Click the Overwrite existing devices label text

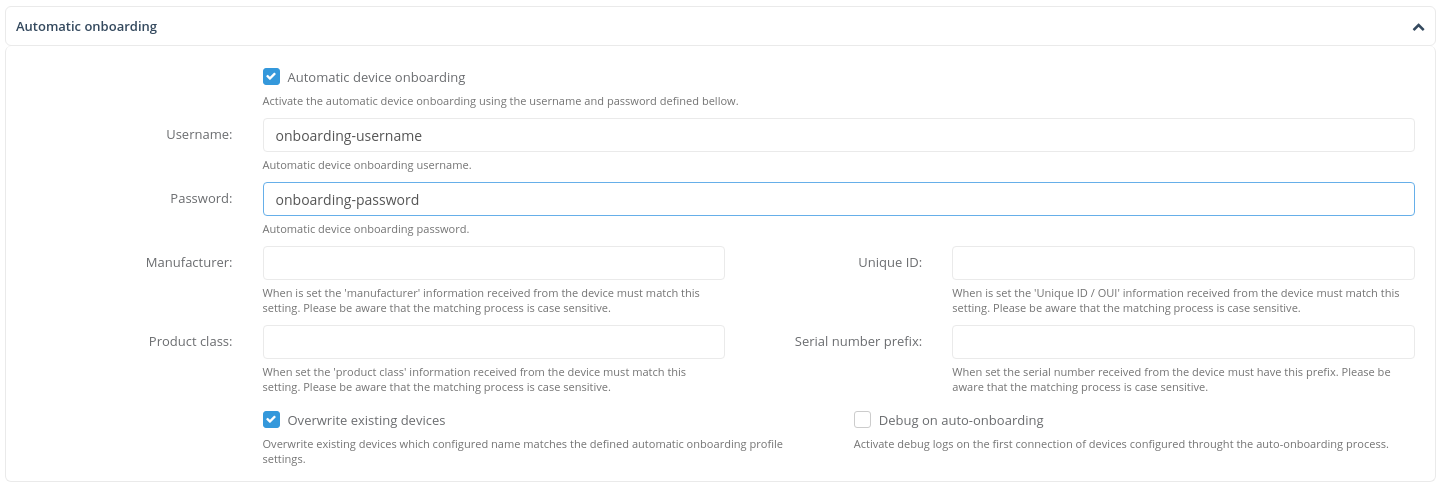click(x=366, y=420)
